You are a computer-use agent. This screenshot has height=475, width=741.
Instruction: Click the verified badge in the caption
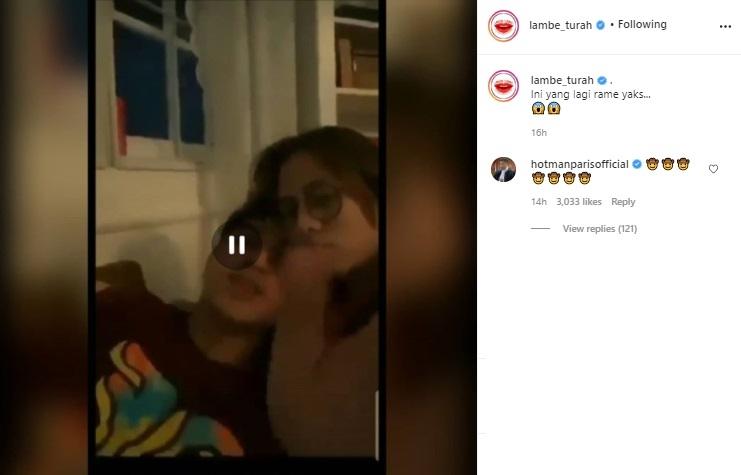tap(602, 80)
